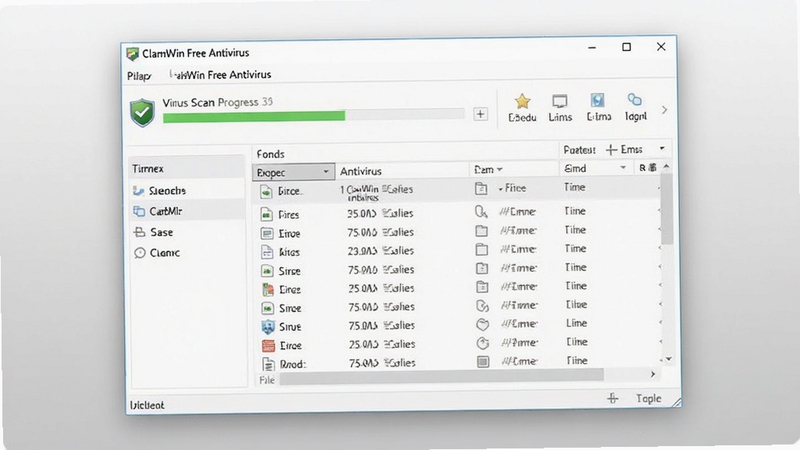The height and width of the screenshot is (450, 800).
Task: Open the Eimd column dropdown
Action: tap(622, 168)
